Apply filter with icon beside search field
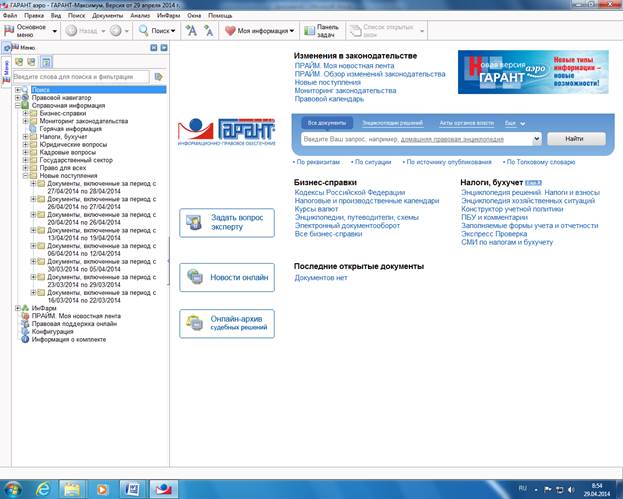 159,77
